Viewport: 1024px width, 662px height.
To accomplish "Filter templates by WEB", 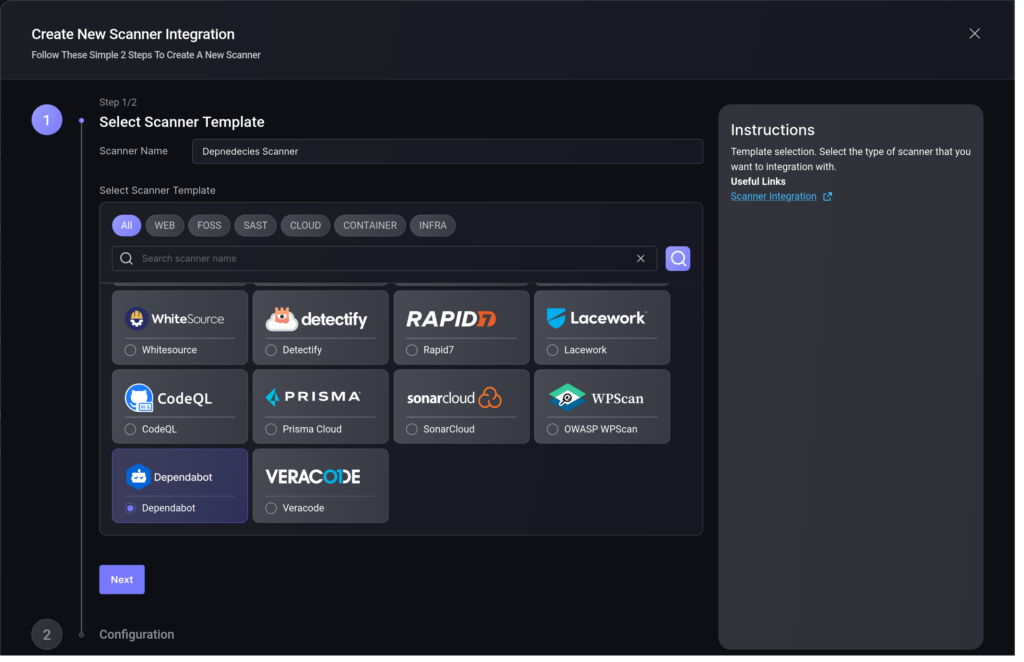I will pos(165,225).
